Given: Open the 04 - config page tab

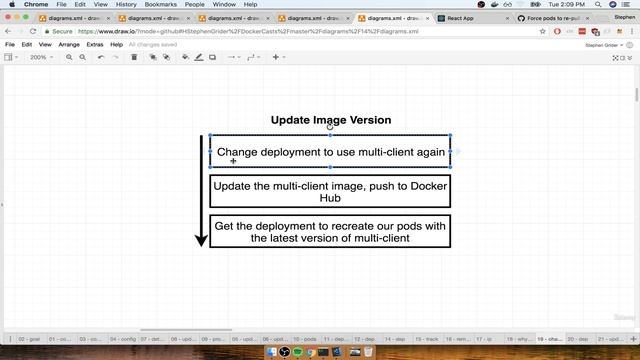Looking at the screenshot, I should (123, 339).
